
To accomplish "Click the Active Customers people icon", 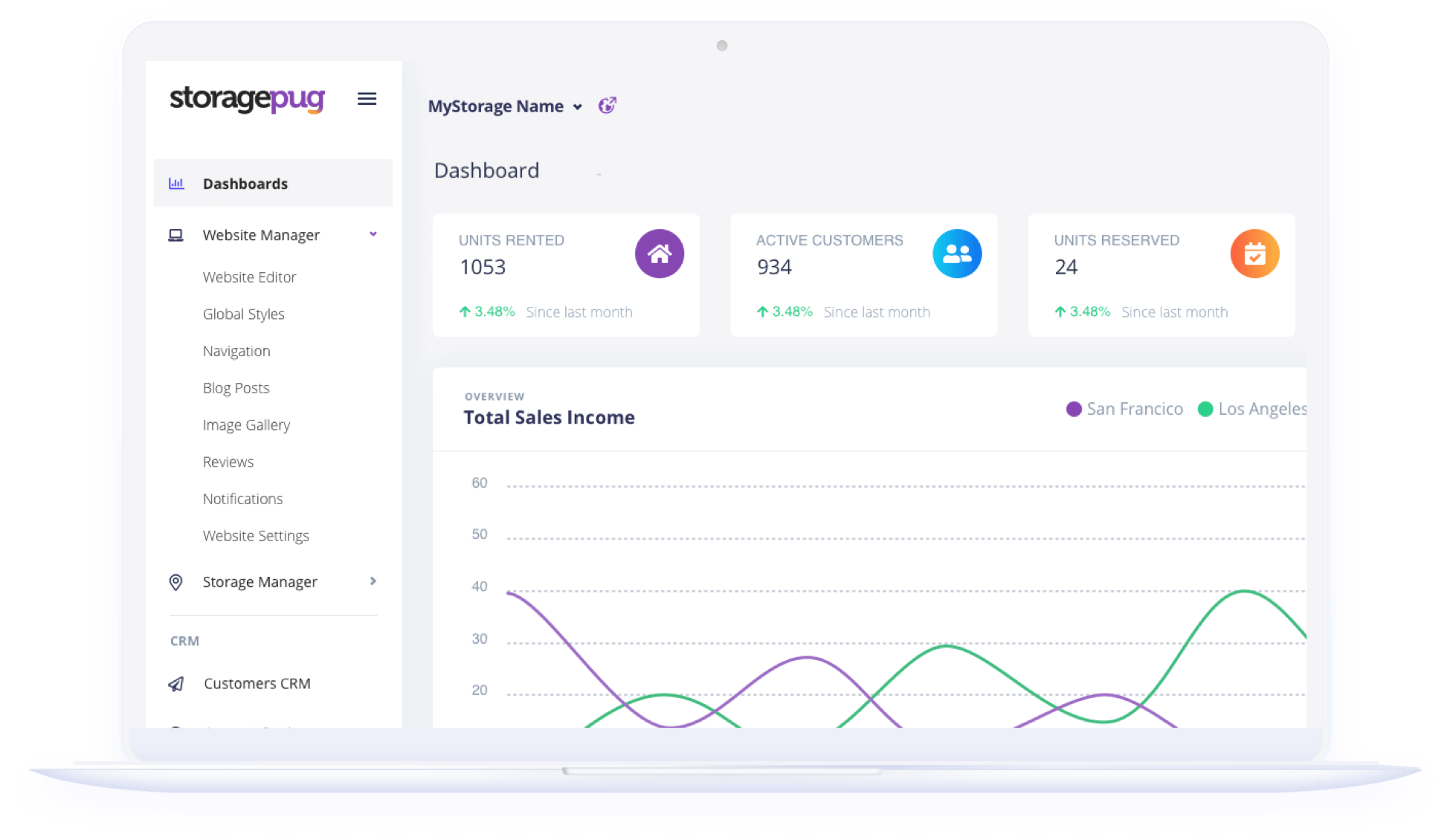I will point(957,253).
